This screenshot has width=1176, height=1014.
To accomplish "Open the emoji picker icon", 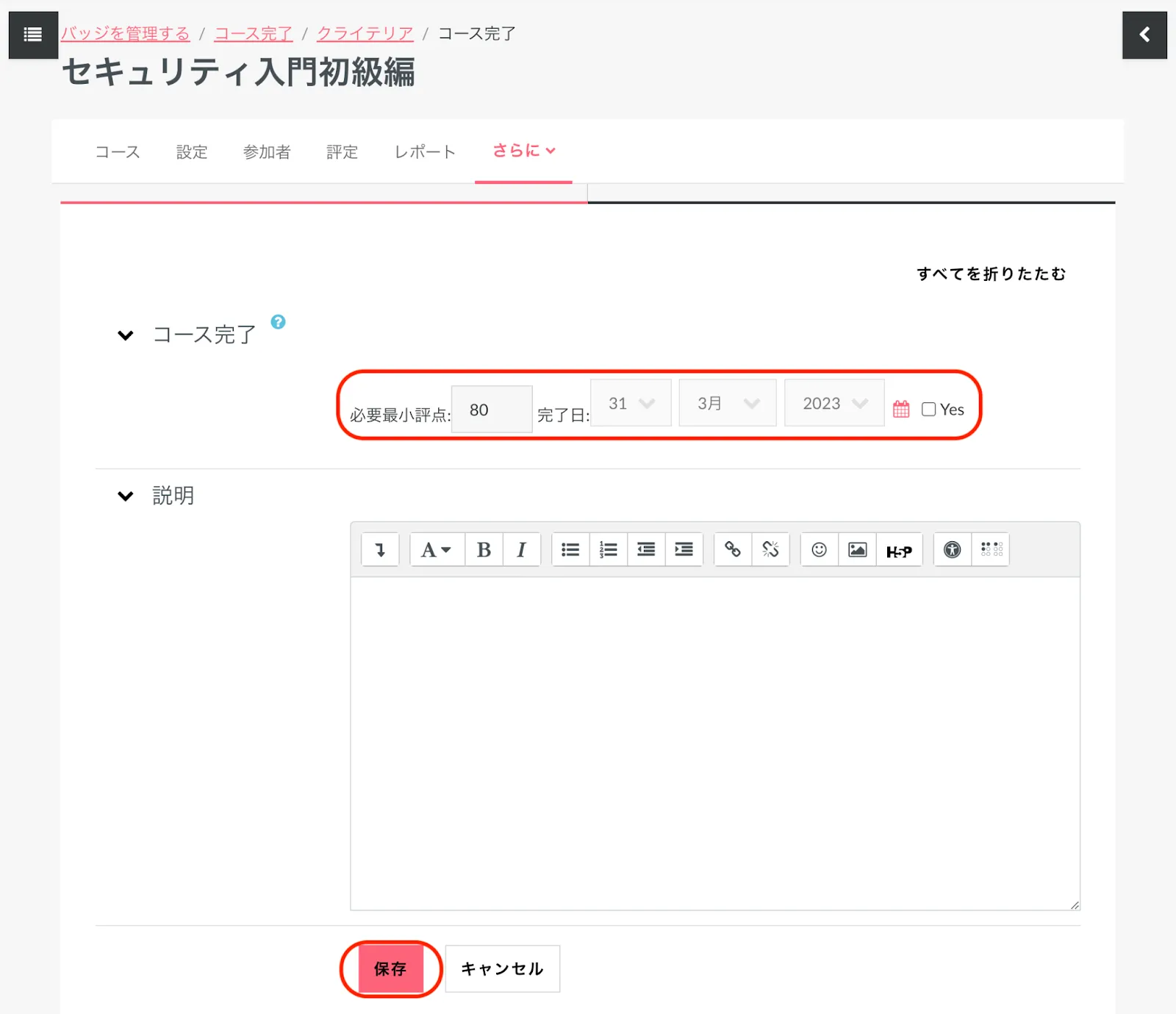I will tap(819, 550).
